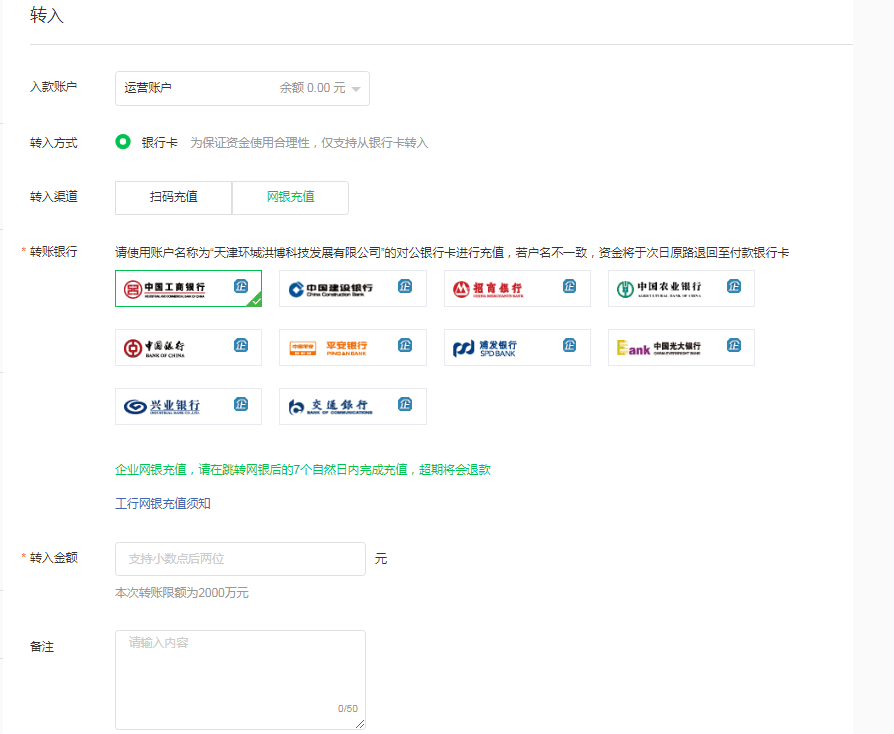Select SPD Bank (浦发银行) card

[x=517, y=347]
